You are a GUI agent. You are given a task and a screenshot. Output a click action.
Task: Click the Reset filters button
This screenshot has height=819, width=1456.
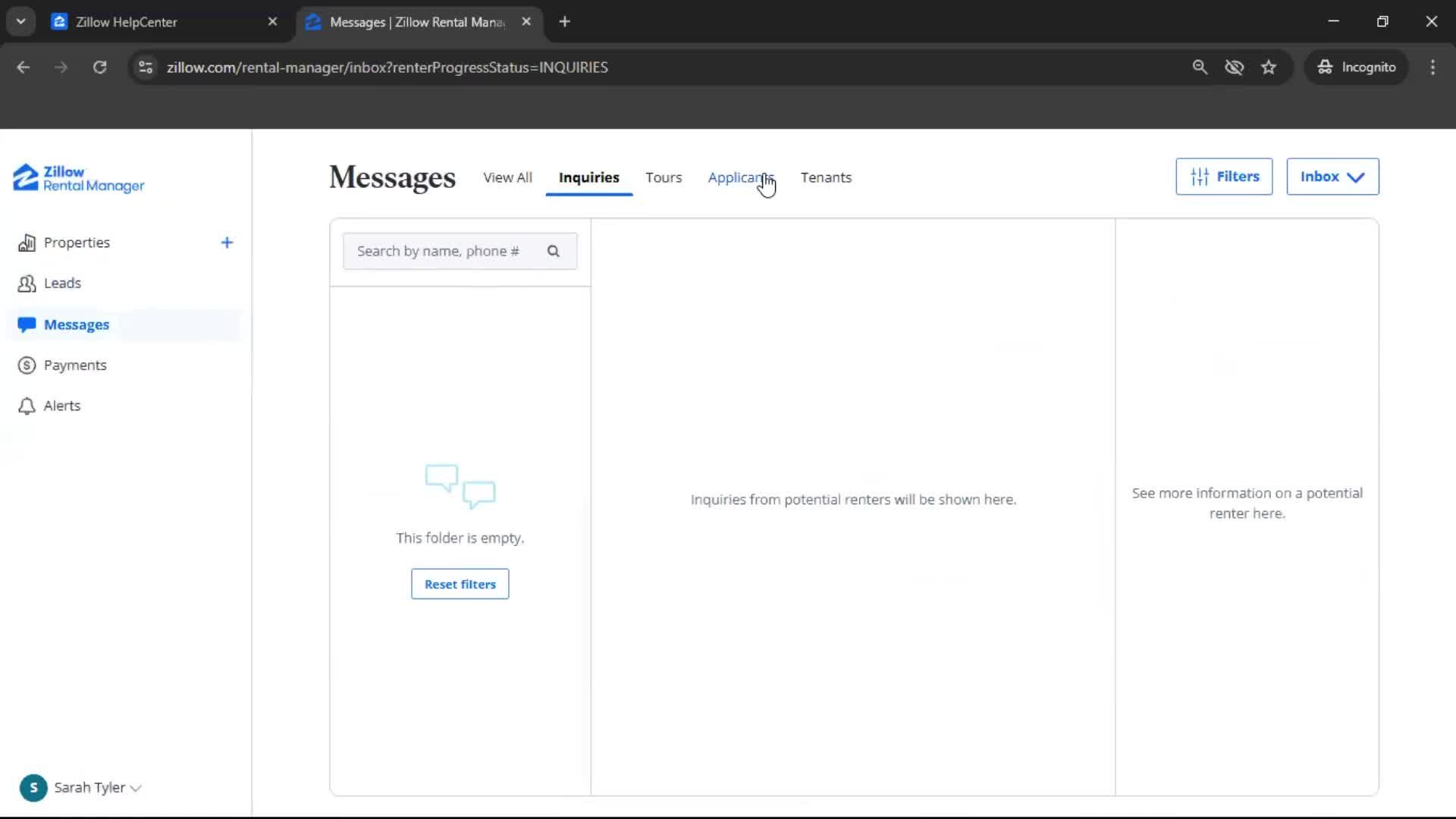(460, 583)
